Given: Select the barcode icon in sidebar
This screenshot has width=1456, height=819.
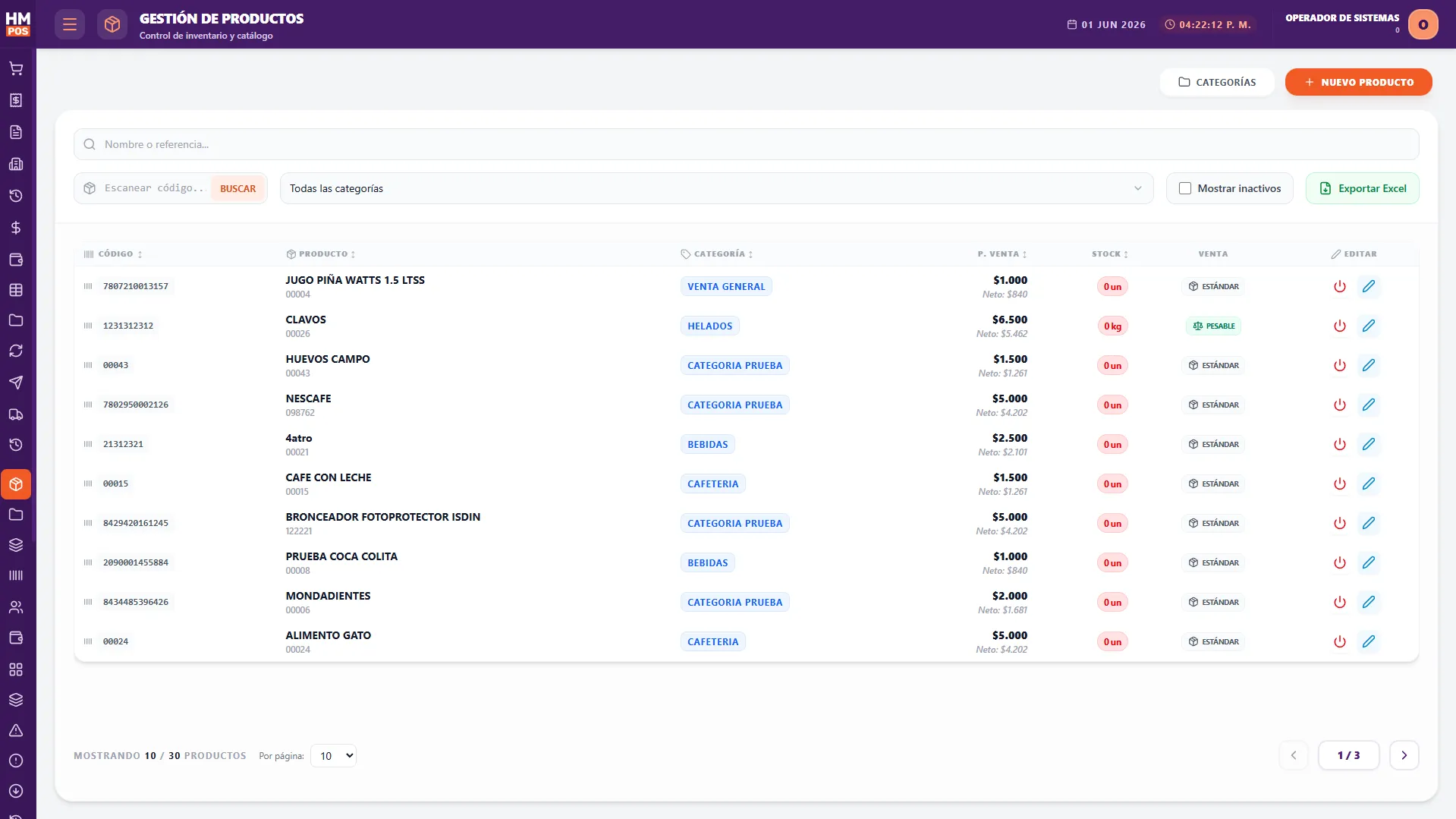Looking at the screenshot, I should pyautogui.click(x=16, y=575).
